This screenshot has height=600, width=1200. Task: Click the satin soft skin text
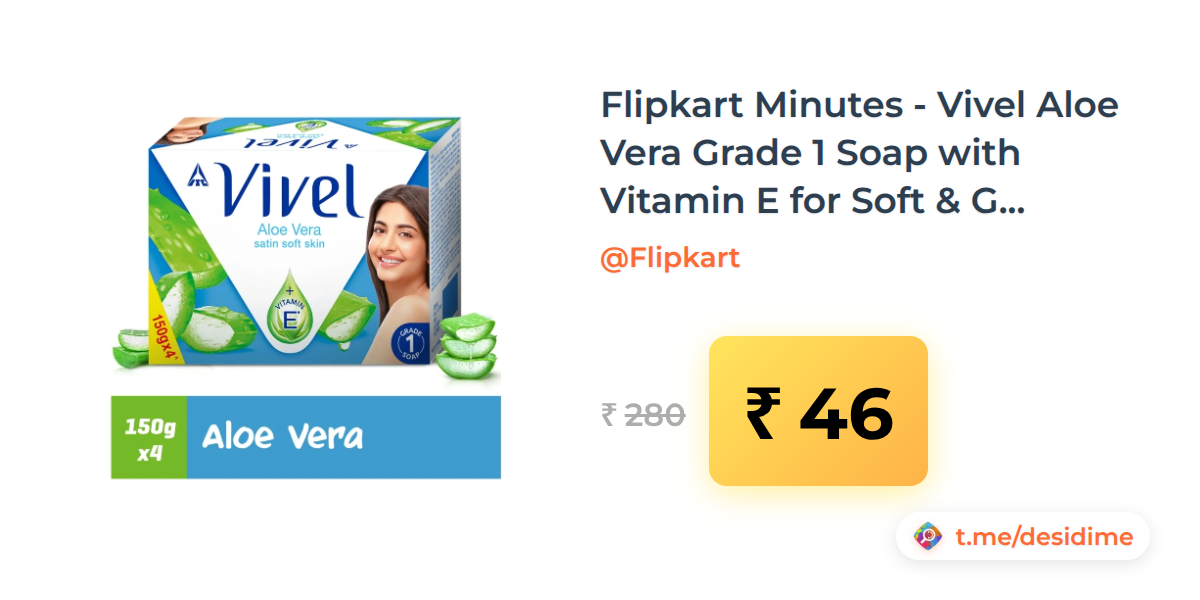288,244
